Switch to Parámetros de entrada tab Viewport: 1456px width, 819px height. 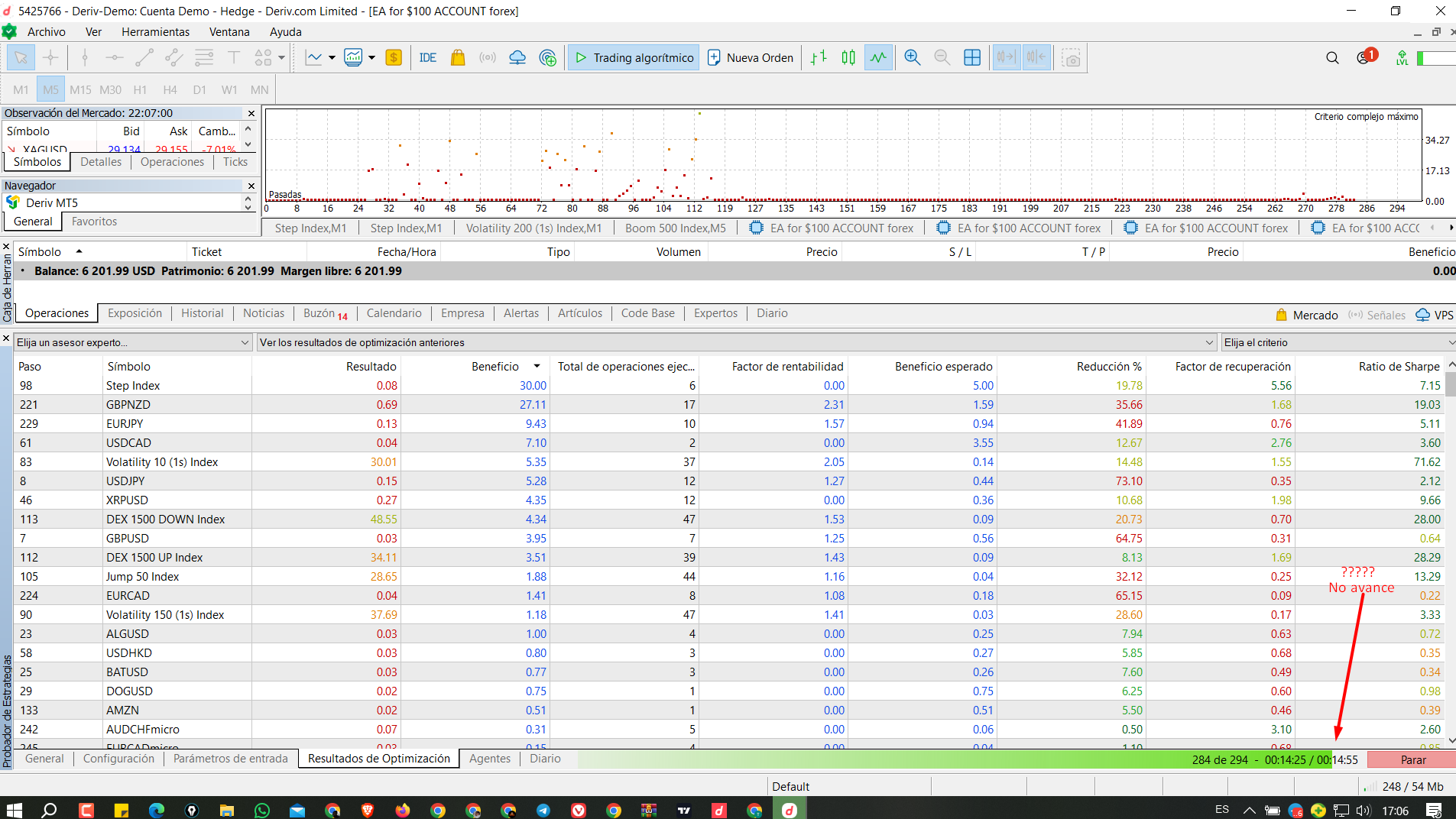pyautogui.click(x=231, y=759)
